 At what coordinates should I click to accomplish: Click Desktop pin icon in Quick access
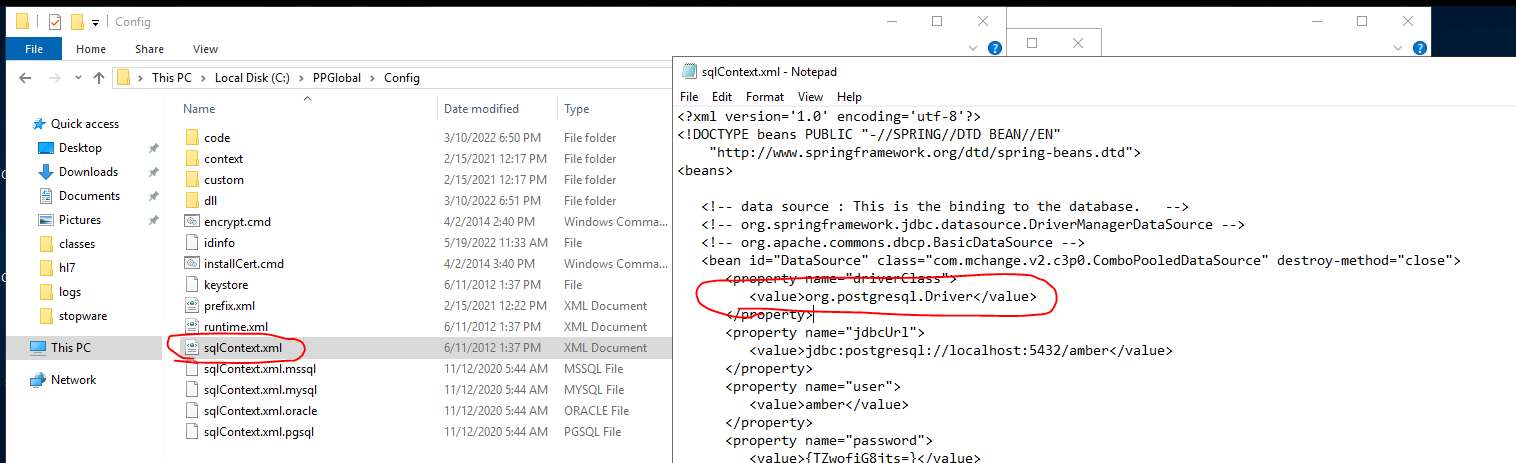pyautogui.click(x=154, y=148)
